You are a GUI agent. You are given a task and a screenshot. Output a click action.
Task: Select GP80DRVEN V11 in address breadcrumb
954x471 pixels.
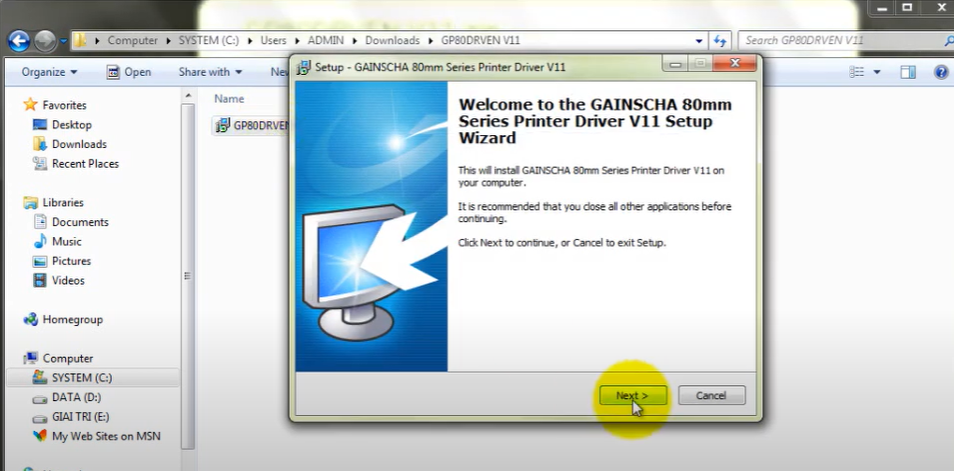click(481, 41)
